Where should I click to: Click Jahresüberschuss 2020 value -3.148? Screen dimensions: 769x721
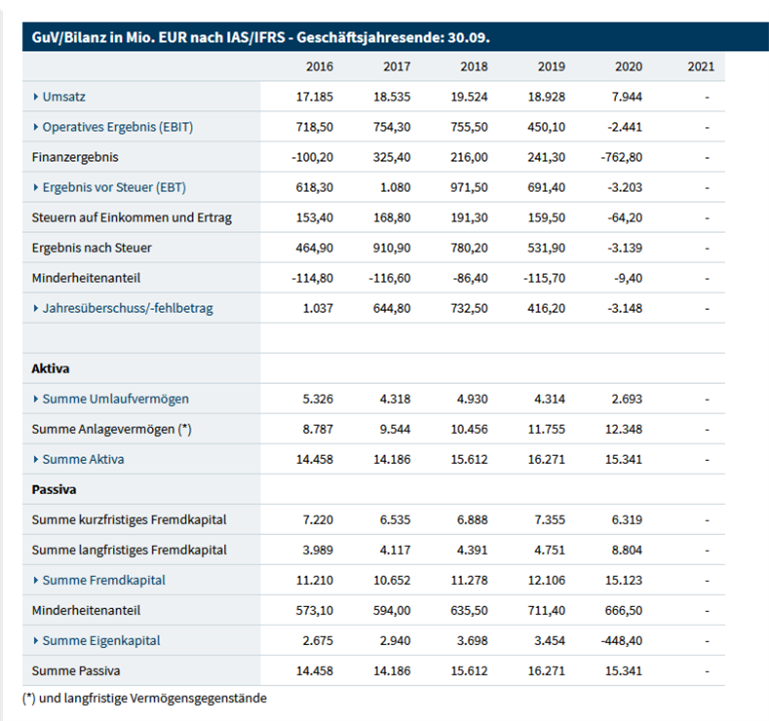[625, 309]
